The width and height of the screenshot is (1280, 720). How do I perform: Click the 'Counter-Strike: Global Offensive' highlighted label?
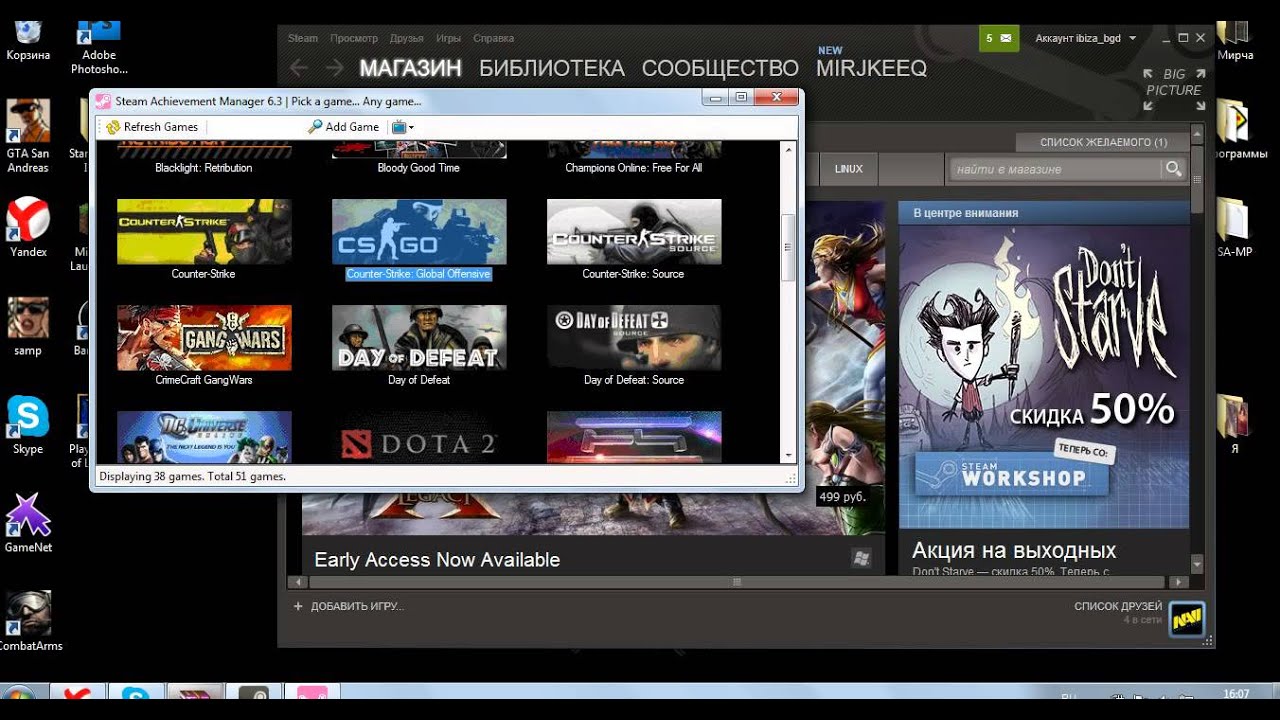[x=419, y=274]
